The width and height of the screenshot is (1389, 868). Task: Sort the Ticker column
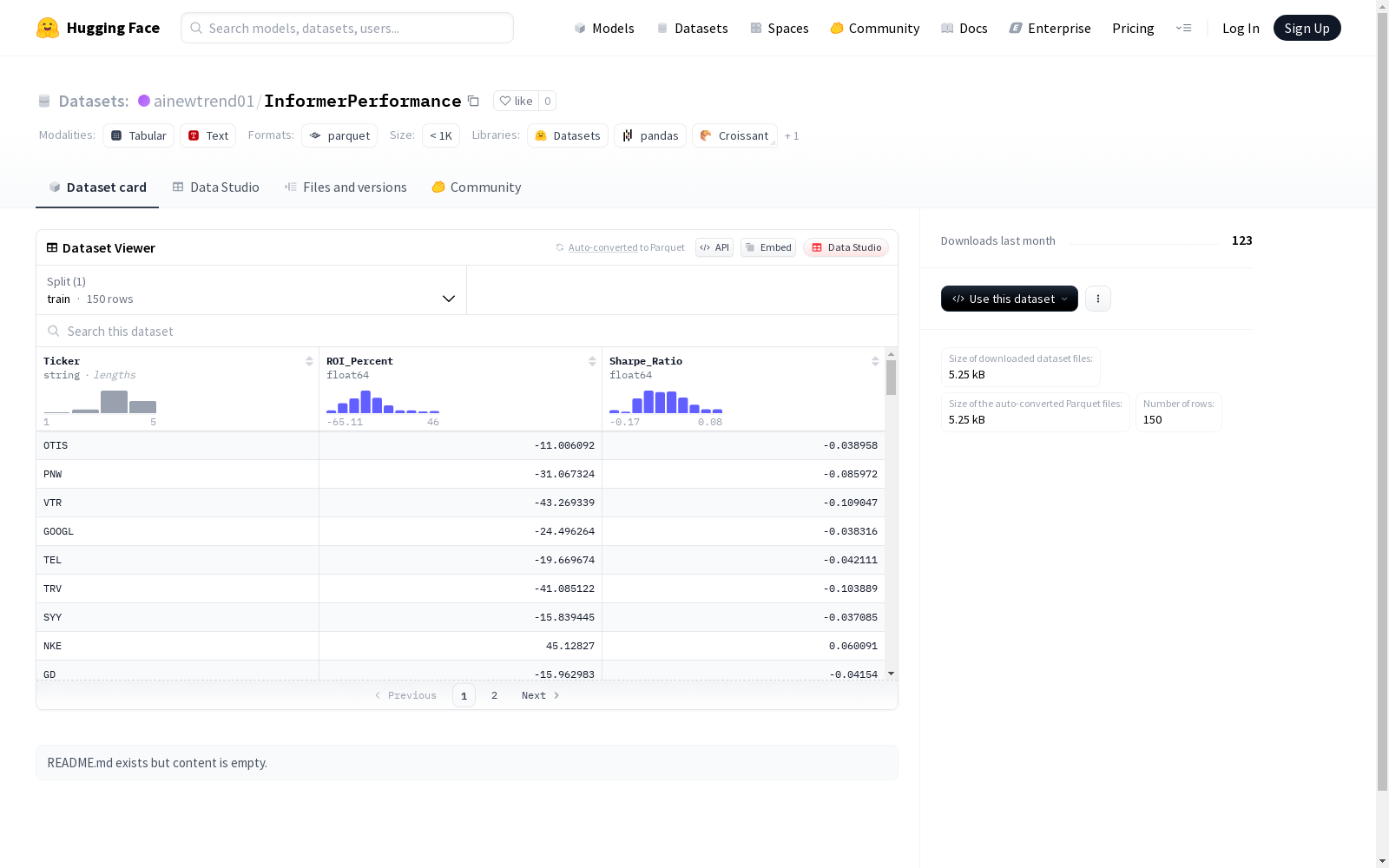coord(309,361)
